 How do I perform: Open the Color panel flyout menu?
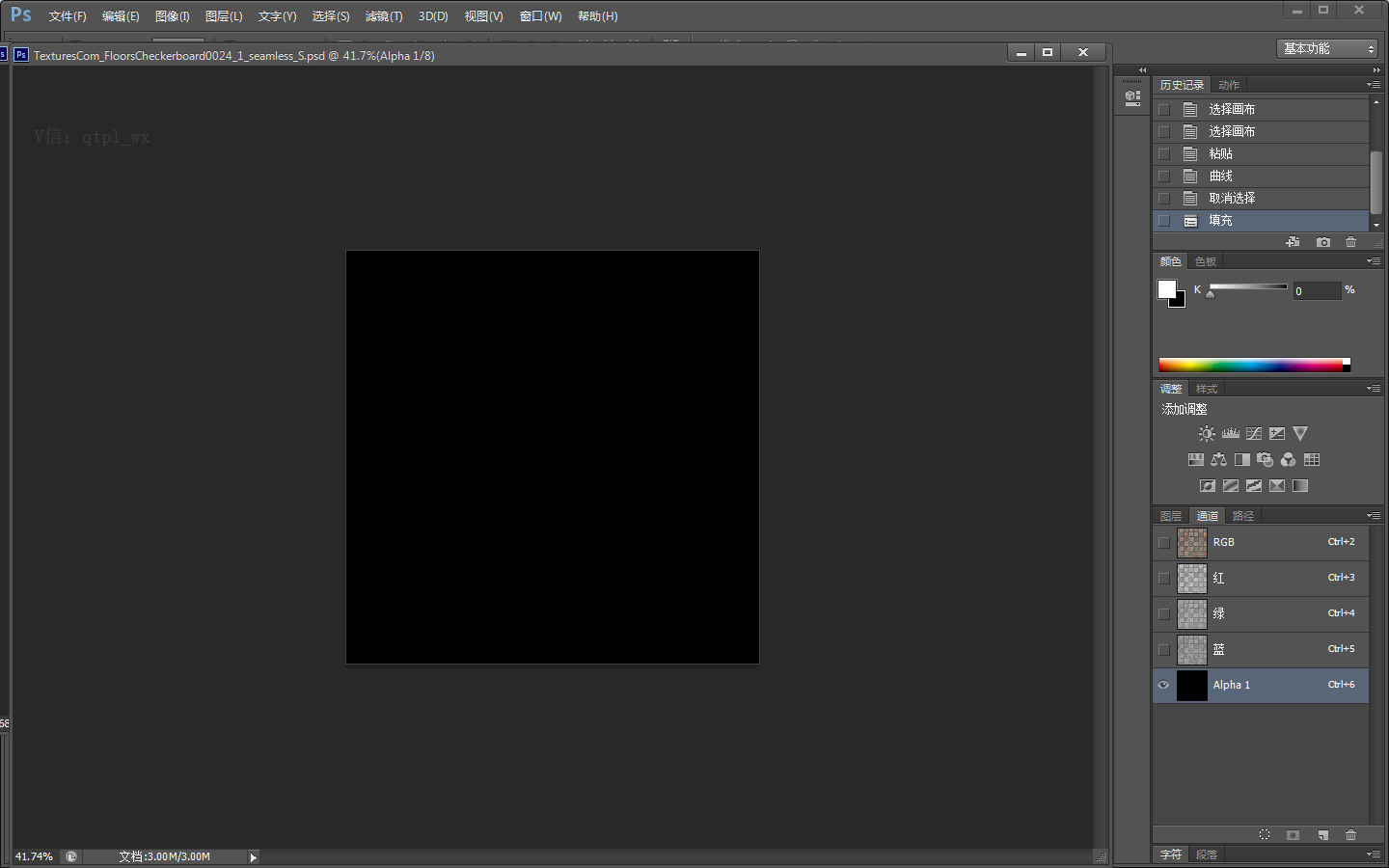pos(1374,261)
